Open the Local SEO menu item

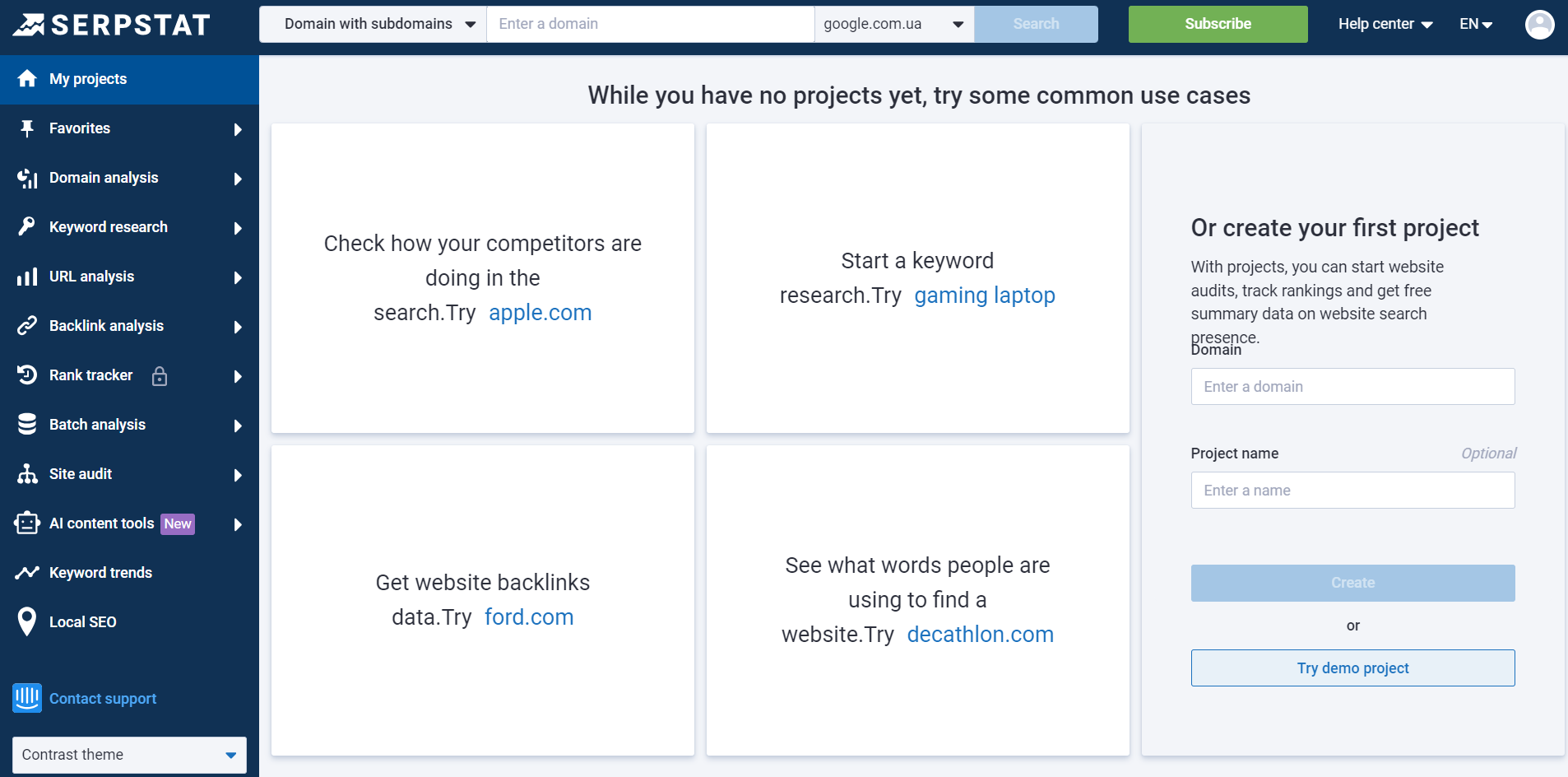click(x=129, y=622)
